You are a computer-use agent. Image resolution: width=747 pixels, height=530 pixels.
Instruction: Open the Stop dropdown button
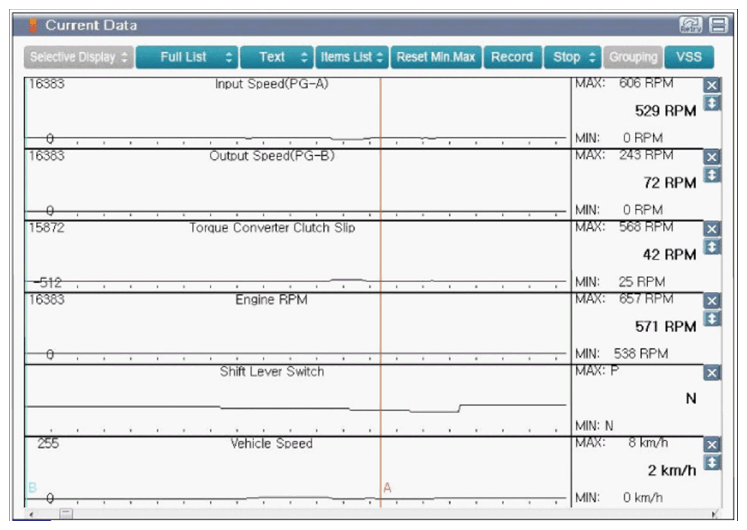(x=573, y=57)
